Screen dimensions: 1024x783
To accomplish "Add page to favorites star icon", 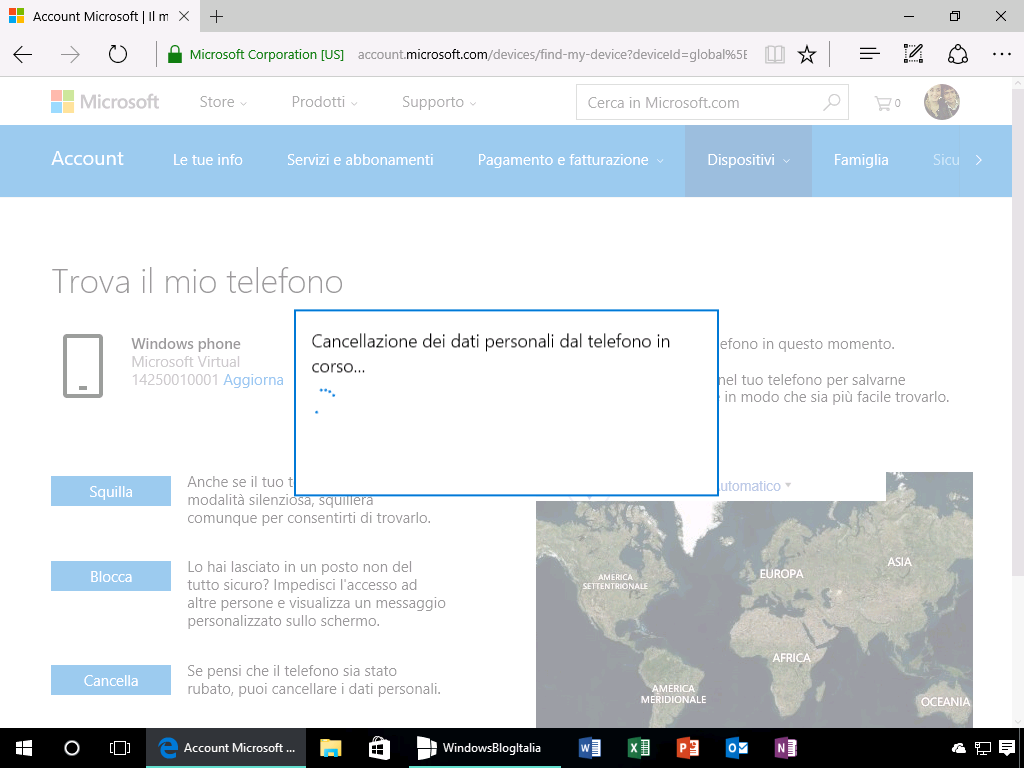I will click(807, 54).
